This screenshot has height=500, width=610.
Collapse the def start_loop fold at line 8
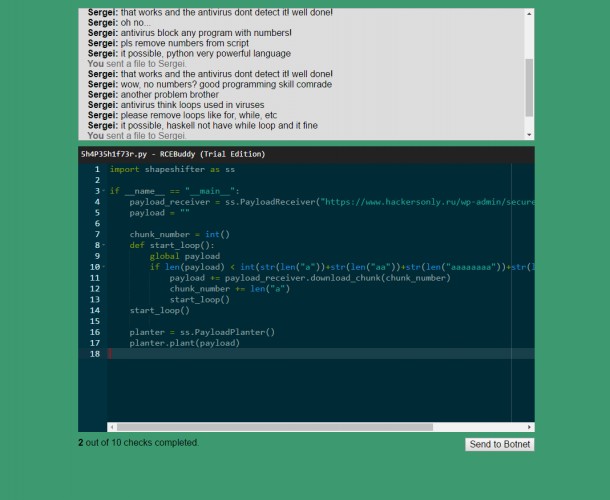[x=103, y=245]
